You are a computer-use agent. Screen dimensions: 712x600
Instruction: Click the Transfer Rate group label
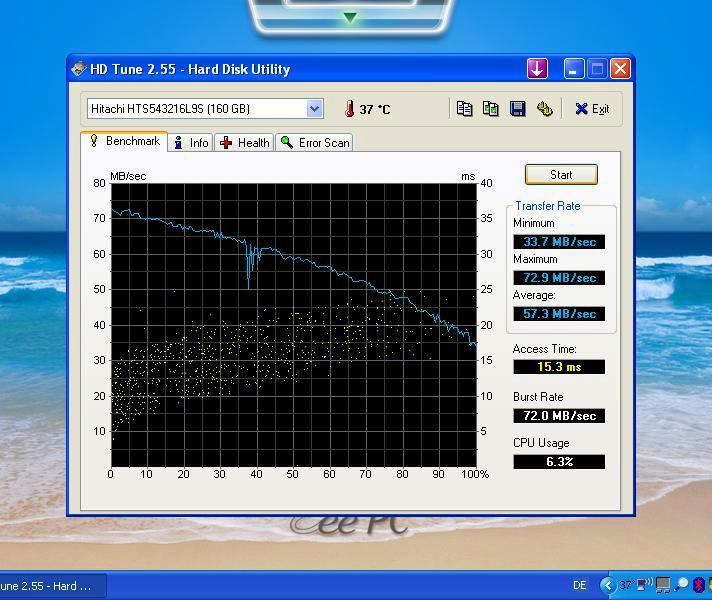point(548,206)
